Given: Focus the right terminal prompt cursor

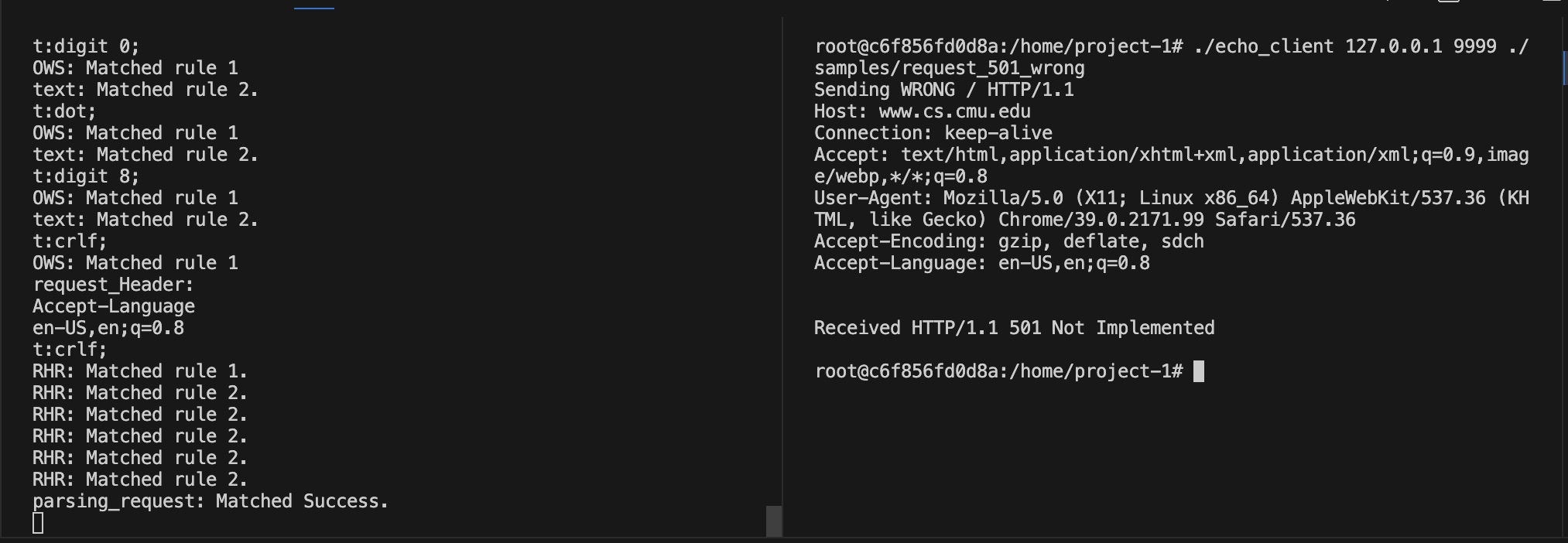Looking at the screenshot, I should click(1199, 371).
